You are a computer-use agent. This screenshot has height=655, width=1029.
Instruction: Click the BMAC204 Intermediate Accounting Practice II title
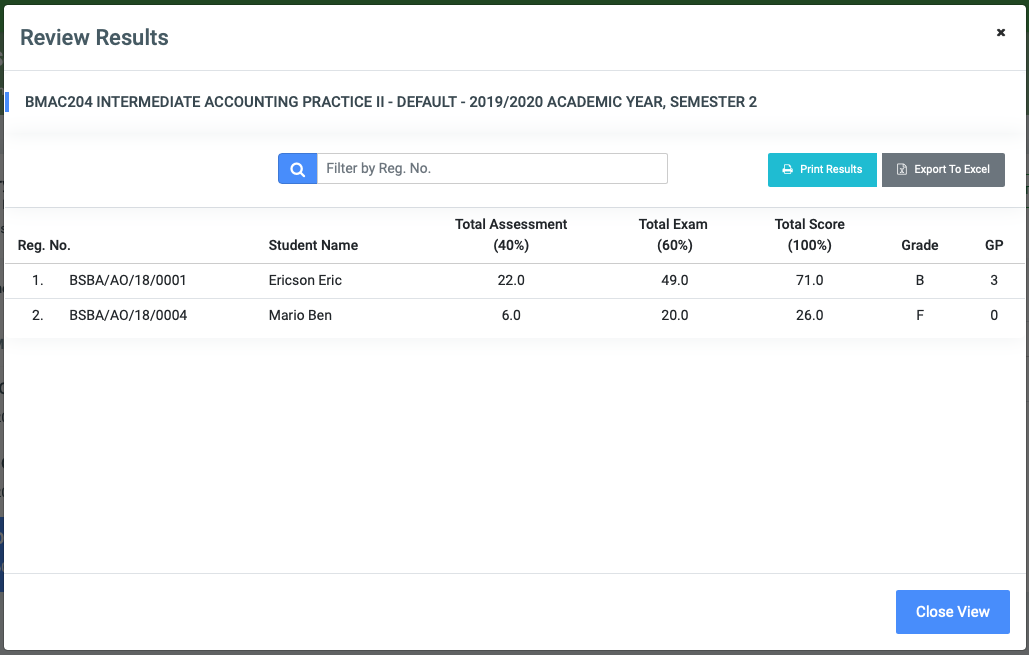click(x=390, y=101)
